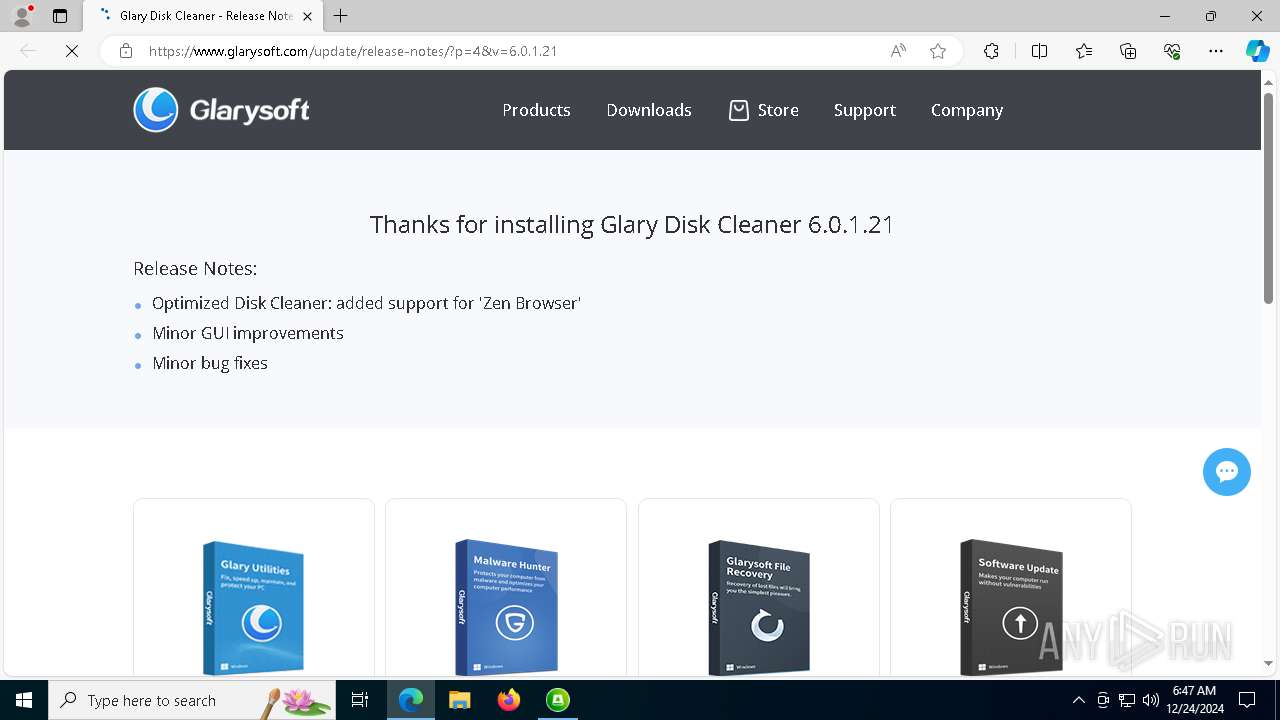
Task: Add this page to favorites
Action: (938, 51)
